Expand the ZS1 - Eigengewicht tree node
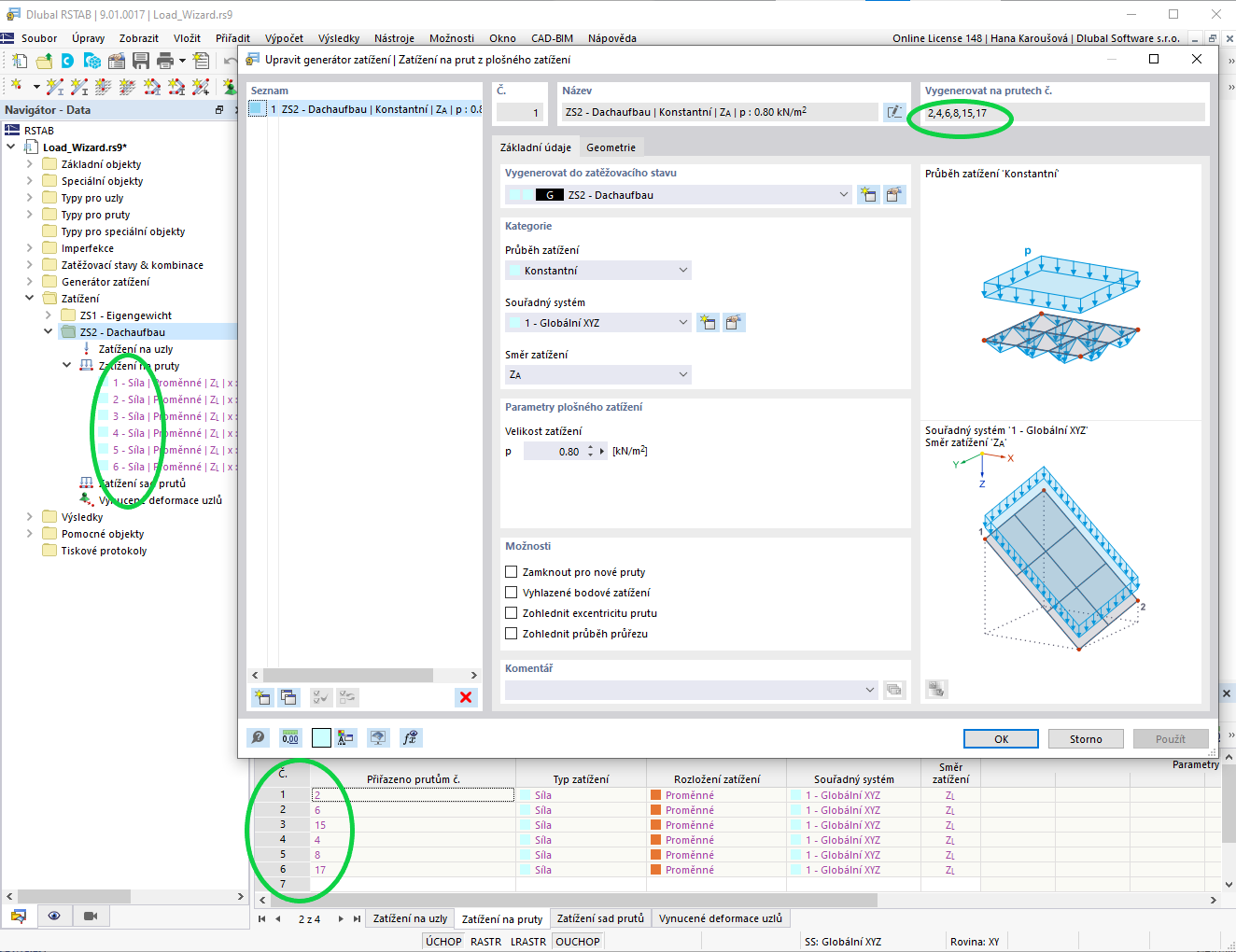Screen dimensions: 1236x952 [49, 315]
